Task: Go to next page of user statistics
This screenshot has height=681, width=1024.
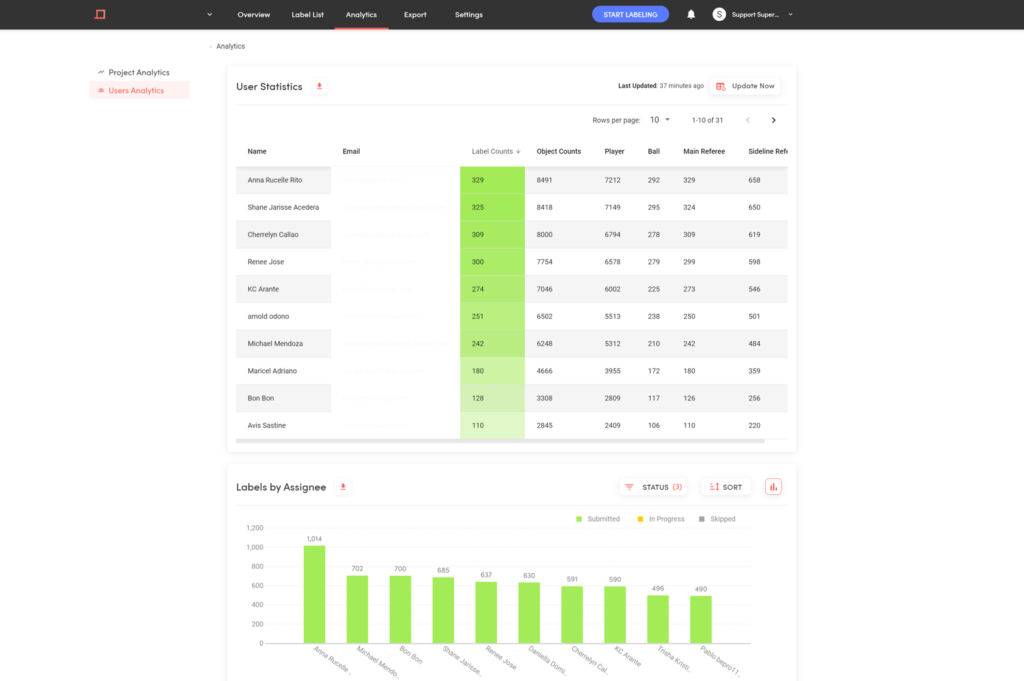Action: pos(774,120)
